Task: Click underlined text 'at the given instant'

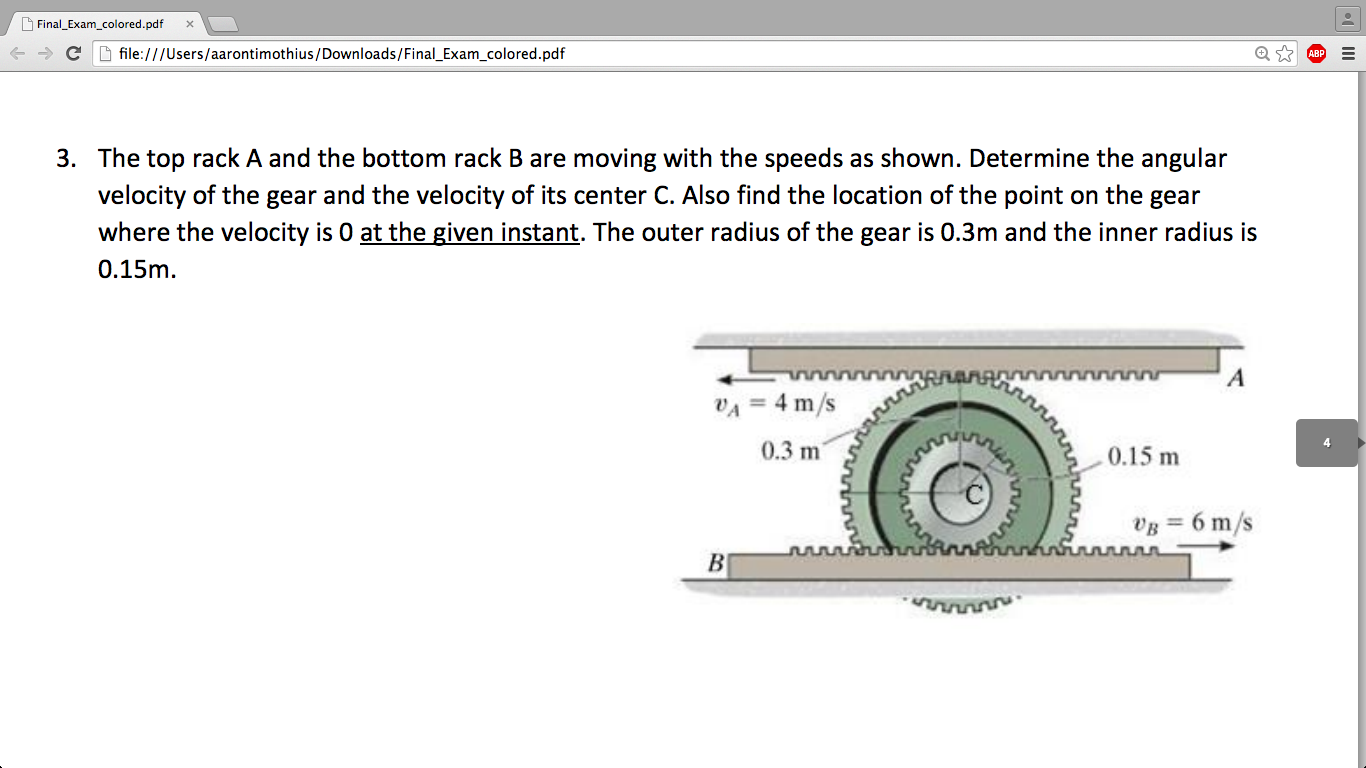Action: coord(469,232)
